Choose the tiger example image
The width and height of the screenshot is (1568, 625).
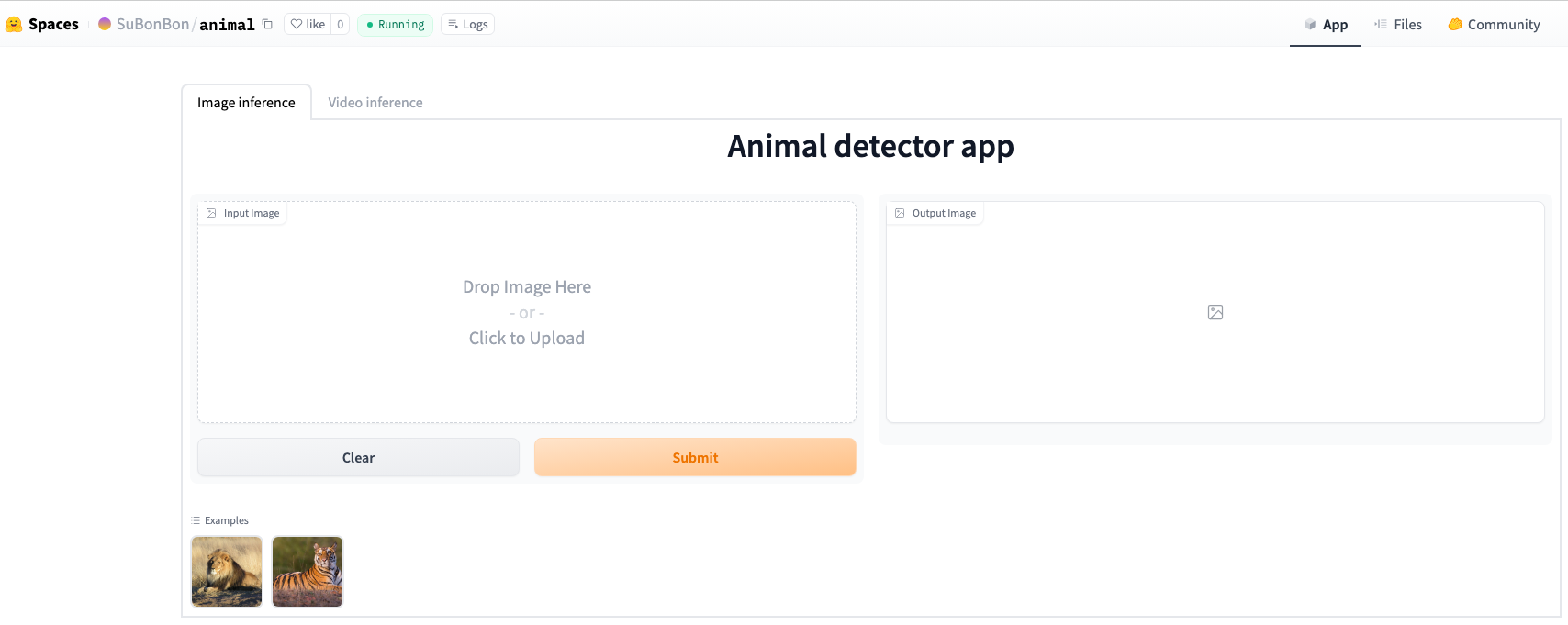pos(308,572)
